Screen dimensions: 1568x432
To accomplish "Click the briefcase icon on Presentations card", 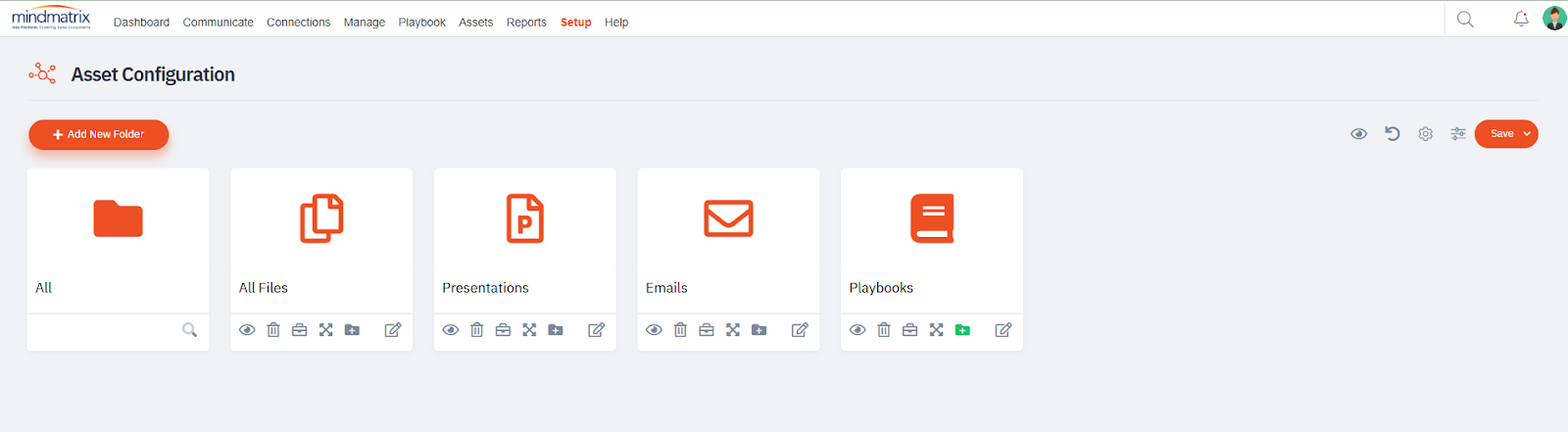I will (x=503, y=330).
